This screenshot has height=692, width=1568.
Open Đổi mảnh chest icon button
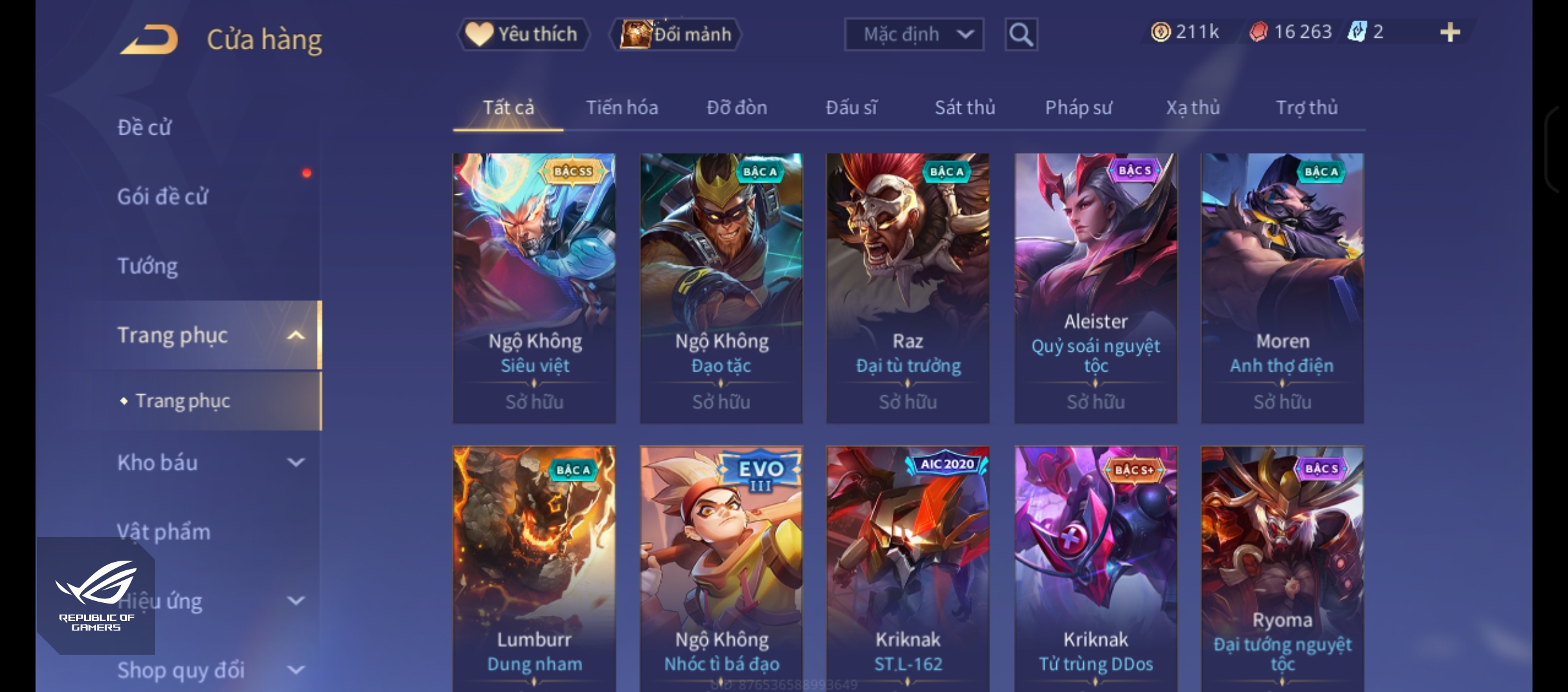click(x=635, y=34)
